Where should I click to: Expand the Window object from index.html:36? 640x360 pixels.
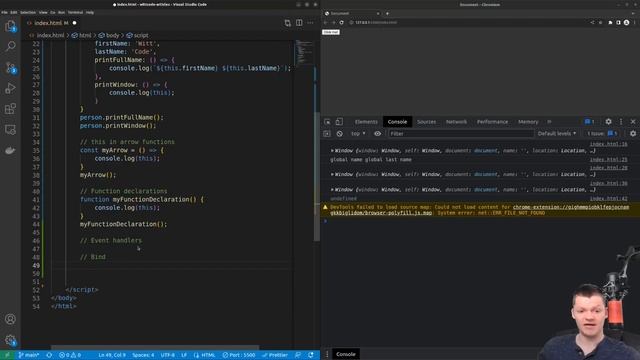coord(332,190)
